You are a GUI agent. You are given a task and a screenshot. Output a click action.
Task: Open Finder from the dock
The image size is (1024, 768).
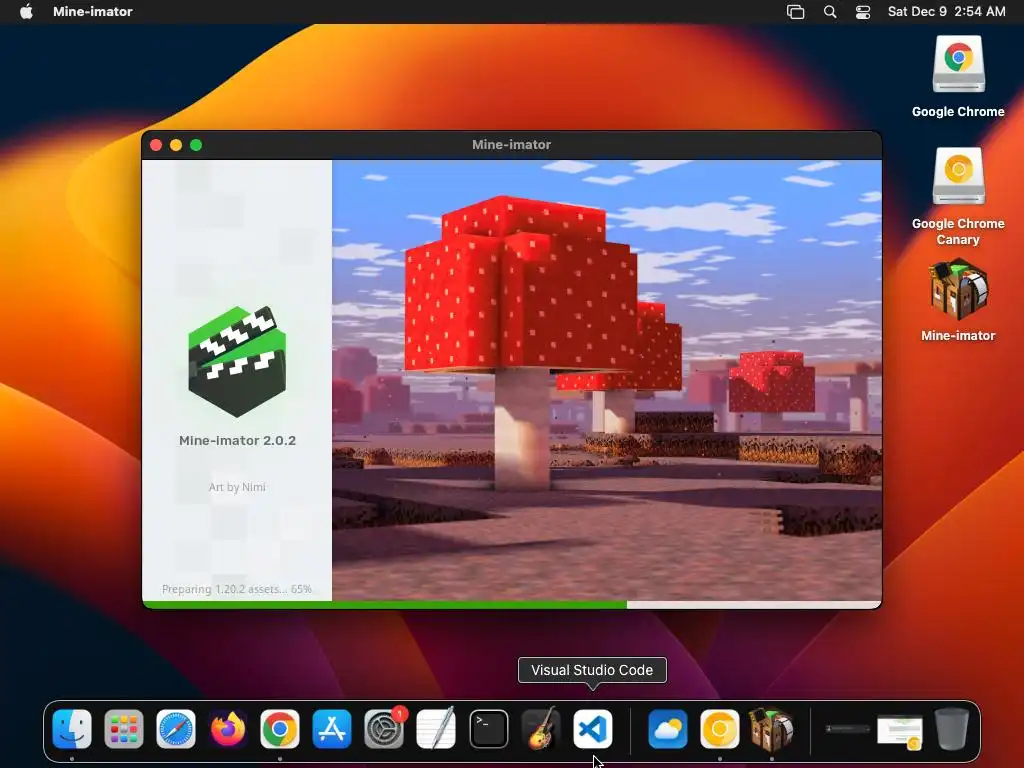[x=72, y=729]
